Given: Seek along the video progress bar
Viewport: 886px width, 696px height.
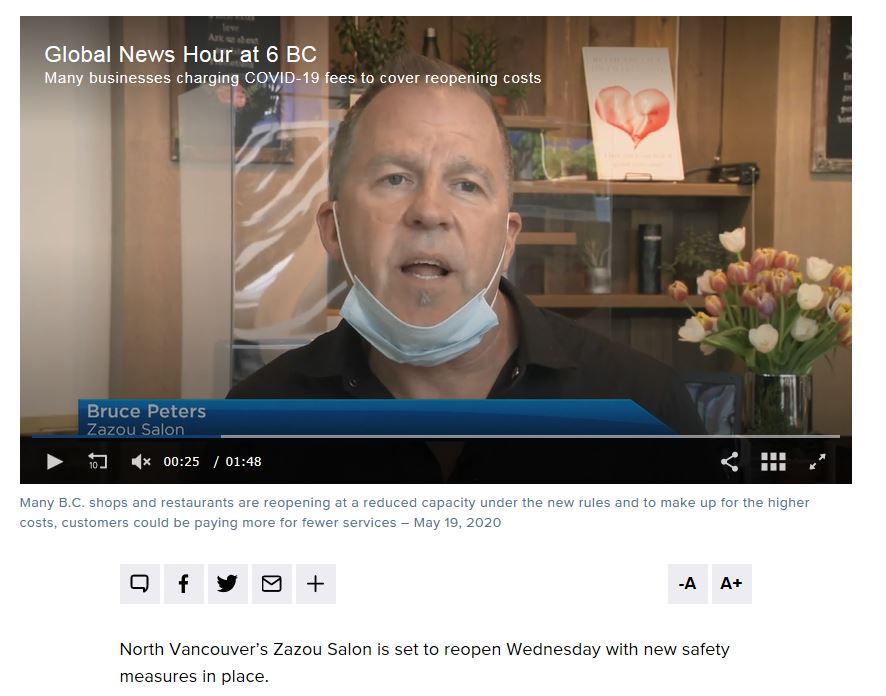Looking at the screenshot, I should coord(436,436).
